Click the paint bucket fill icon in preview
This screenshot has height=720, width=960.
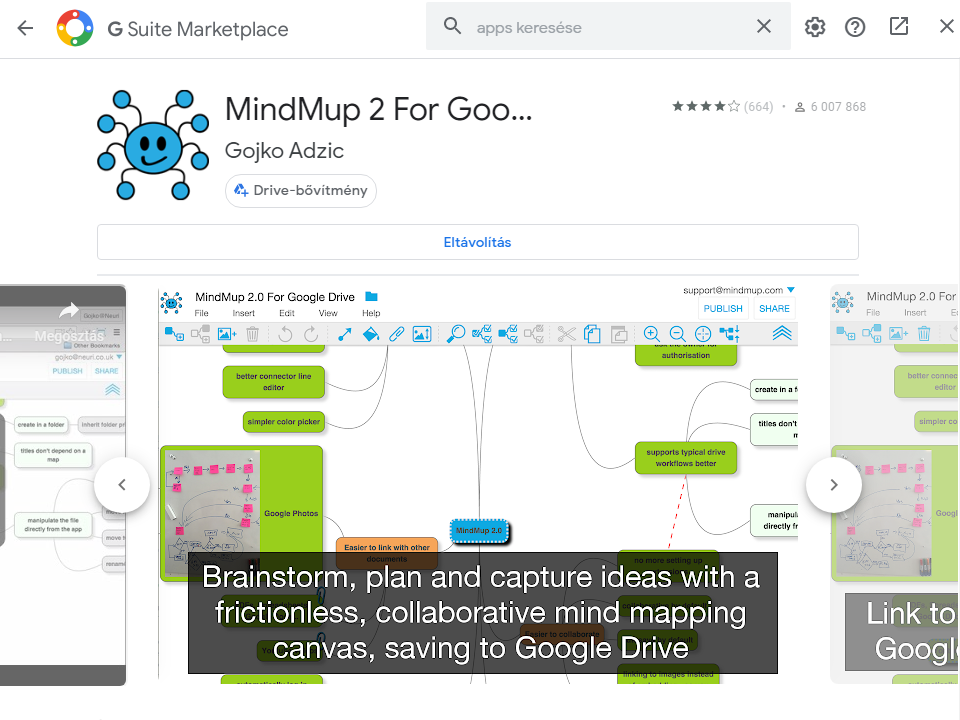(x=370, y=334)
